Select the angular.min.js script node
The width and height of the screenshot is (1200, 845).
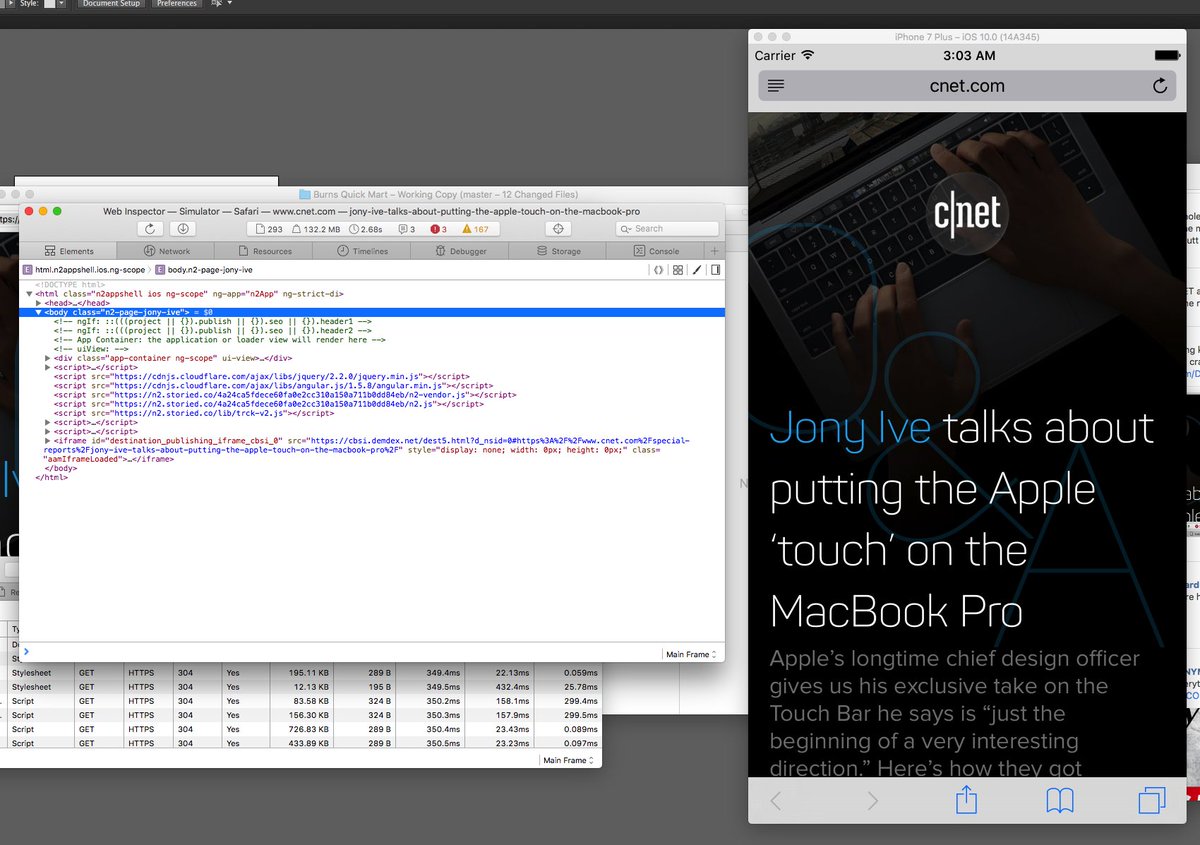[273, 385]
